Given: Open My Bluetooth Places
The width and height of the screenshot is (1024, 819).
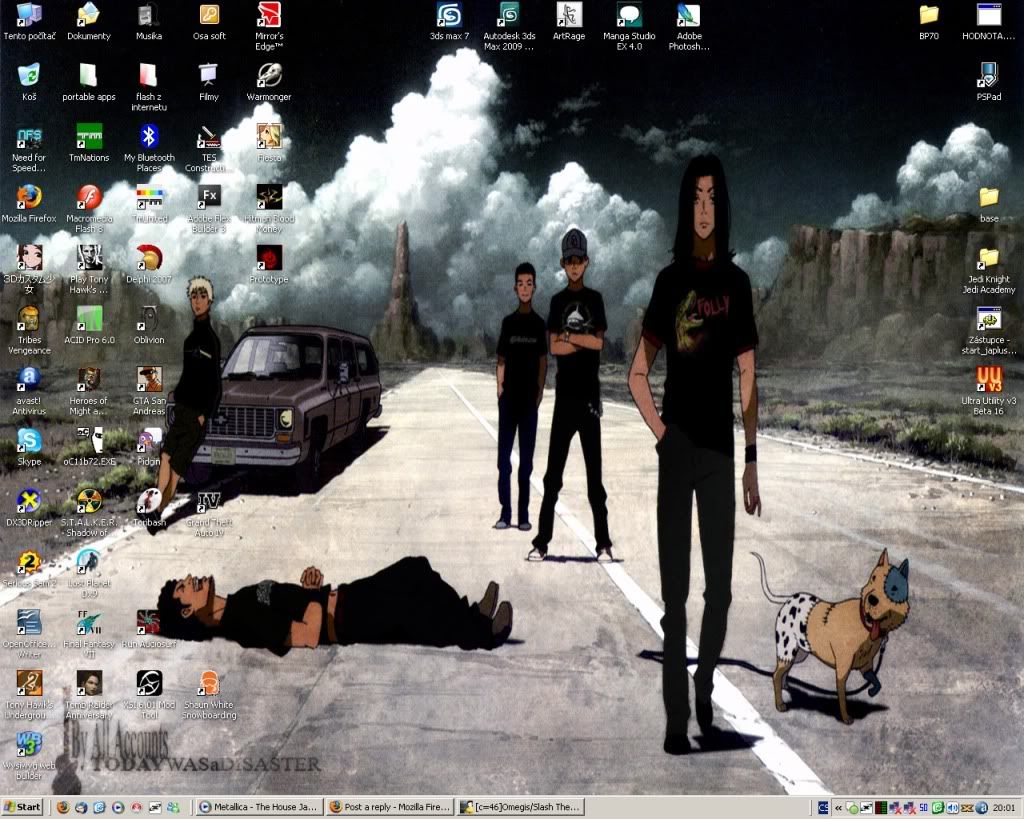Looking at the screenshot, I should [x=149, y=149].
